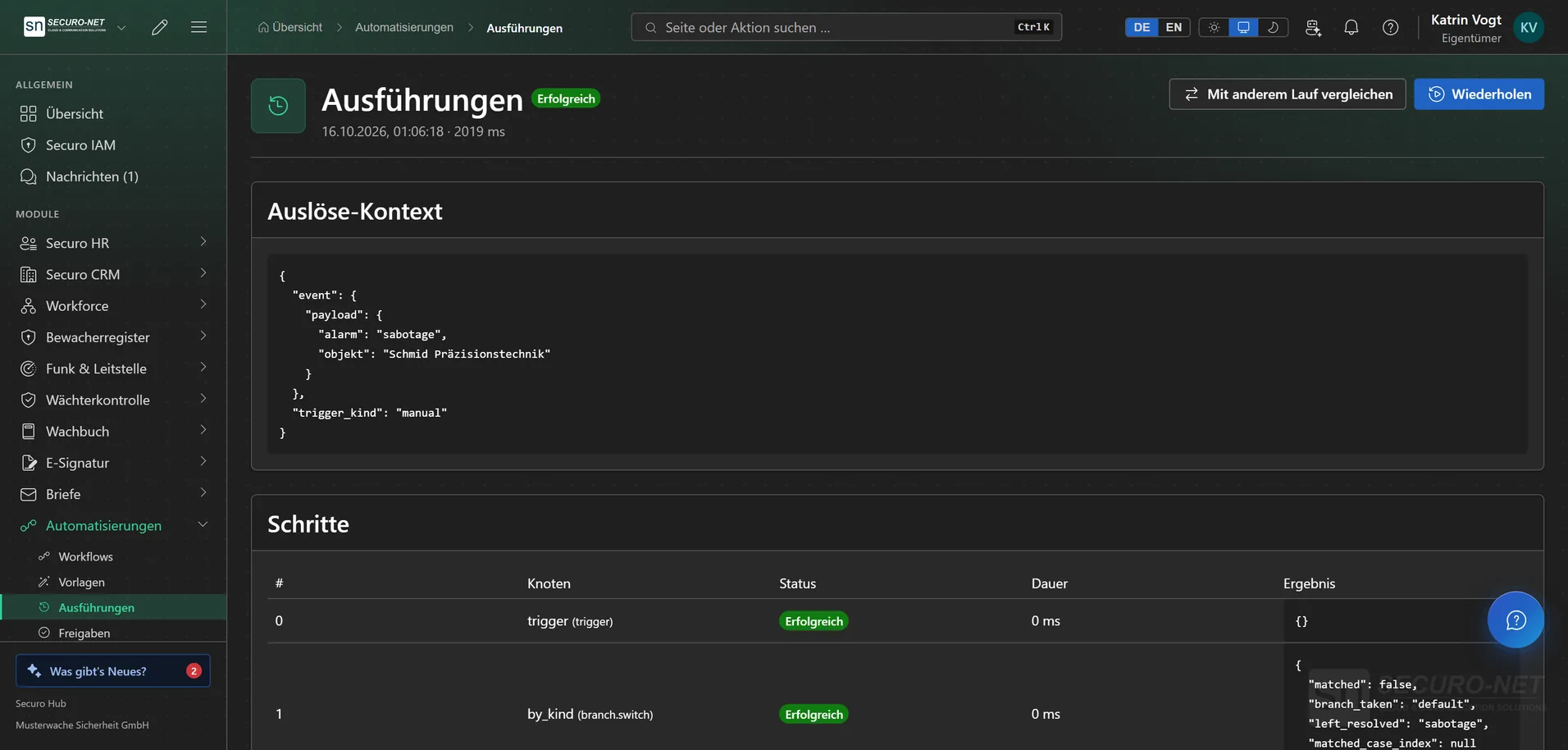Click the Securo-Net logo
This screenshot has width=1568, height=750.
[x=65, y=26]
